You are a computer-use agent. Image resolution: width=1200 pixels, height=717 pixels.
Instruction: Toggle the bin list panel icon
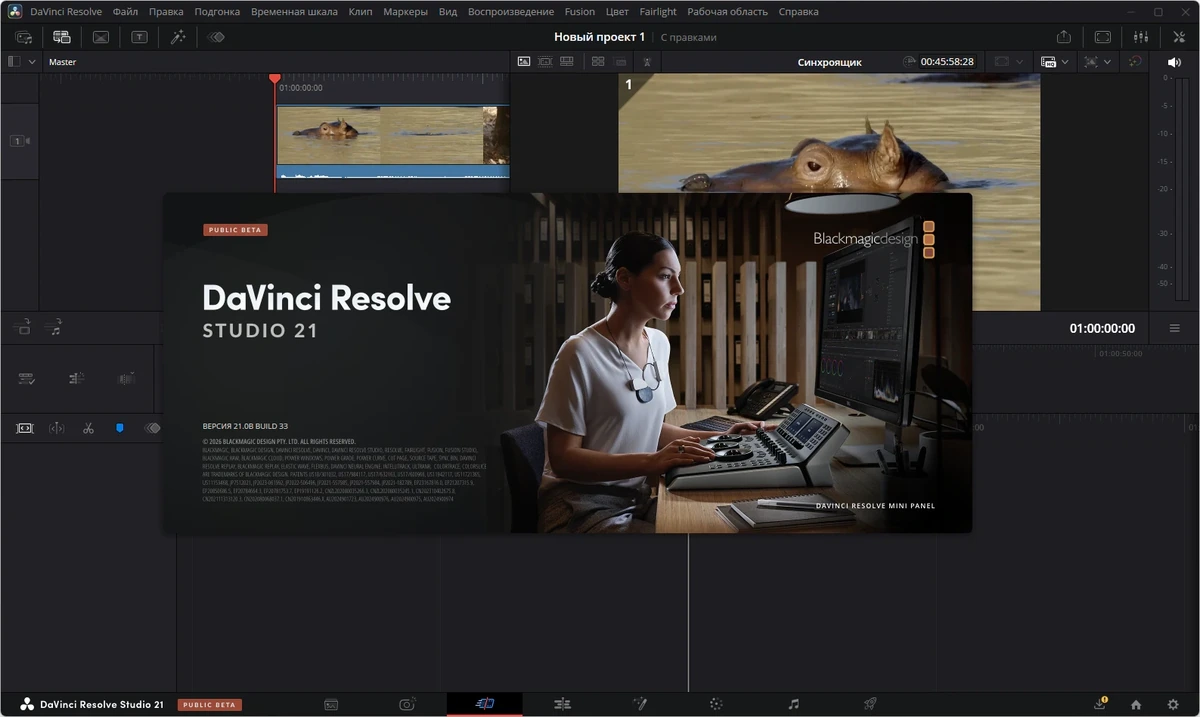(x=14, y=61)
